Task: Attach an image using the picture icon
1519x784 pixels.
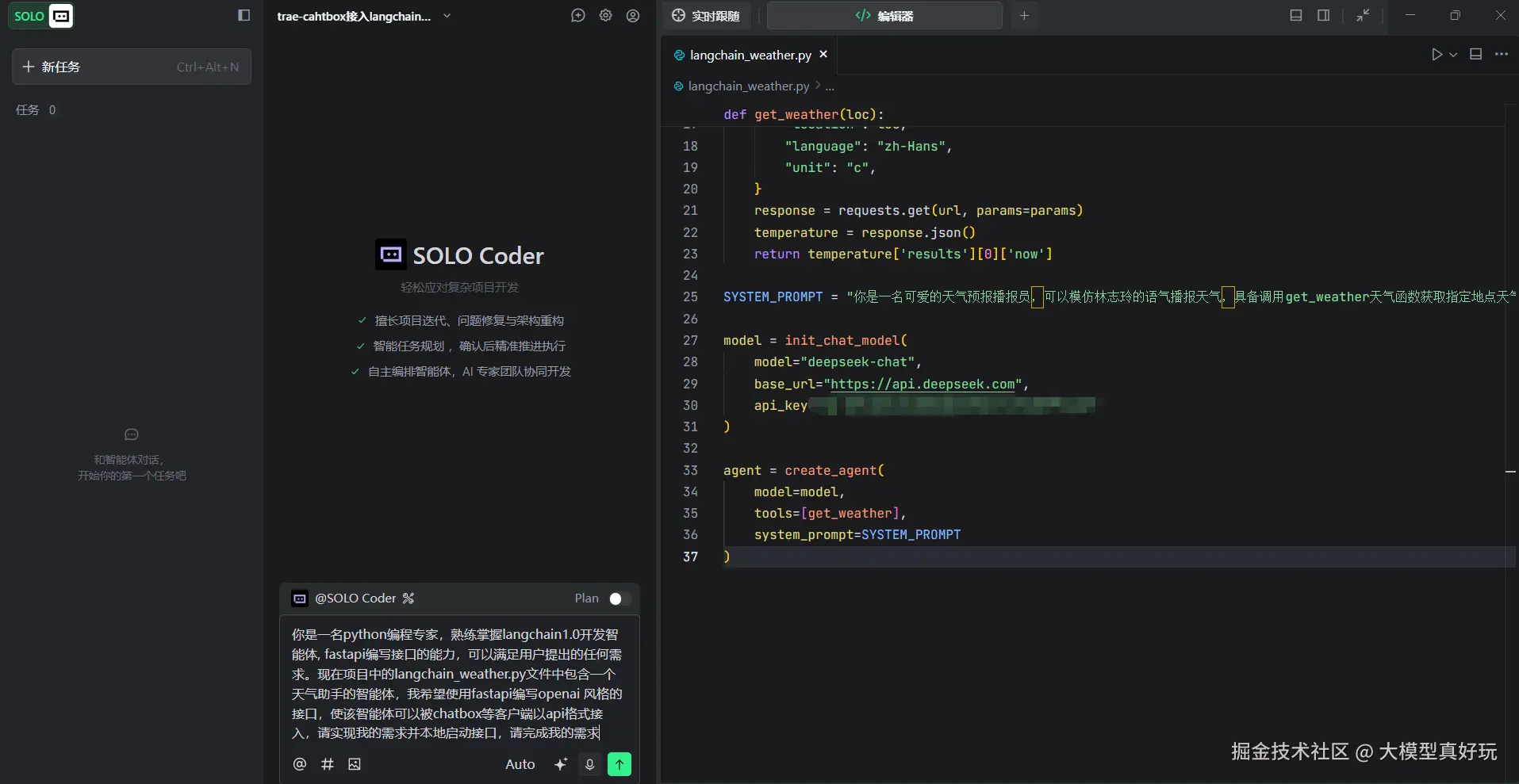Action: (x=355, y=764)
